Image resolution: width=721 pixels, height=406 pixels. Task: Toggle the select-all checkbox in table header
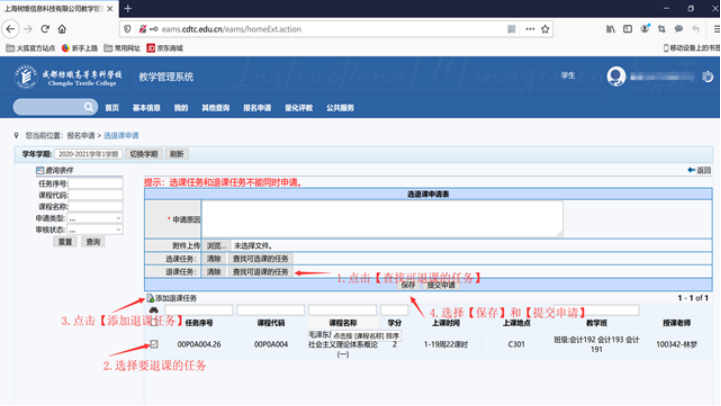tap(153, 323)
